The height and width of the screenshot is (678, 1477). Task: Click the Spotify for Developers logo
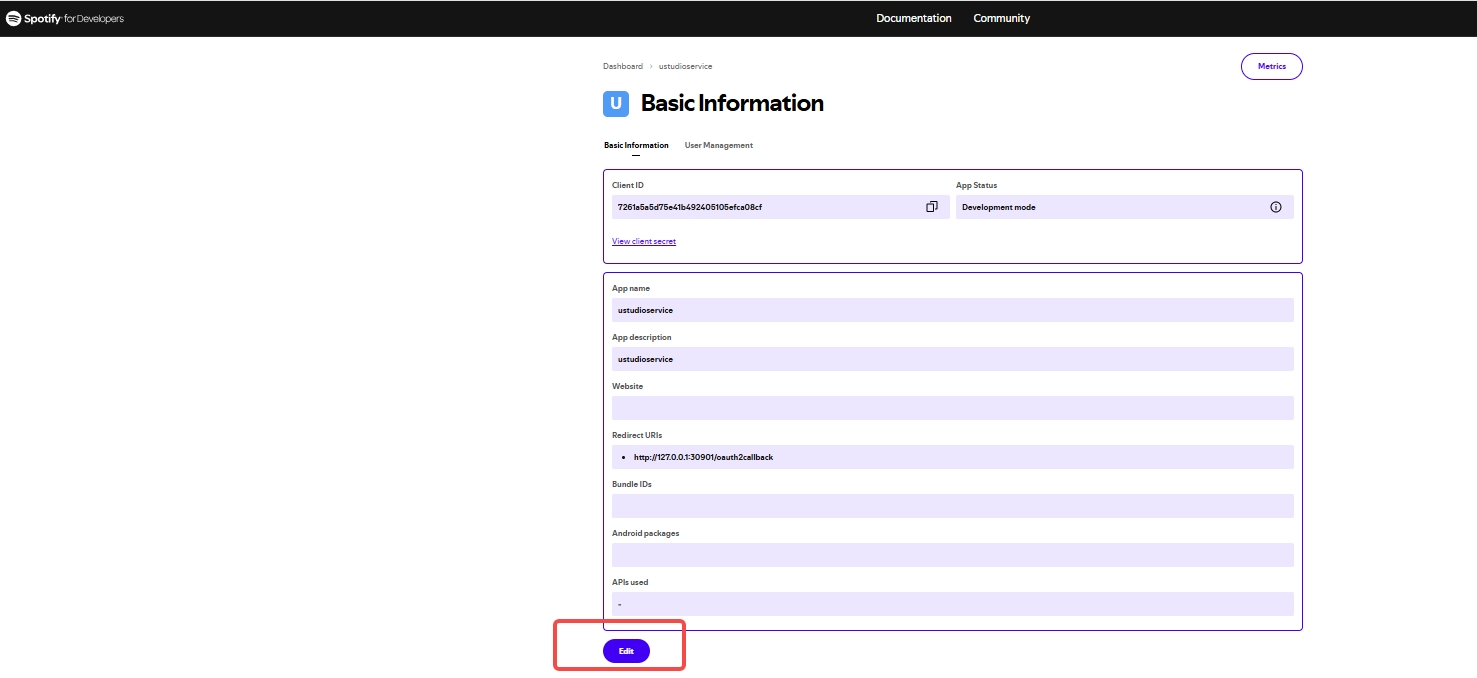65,18
